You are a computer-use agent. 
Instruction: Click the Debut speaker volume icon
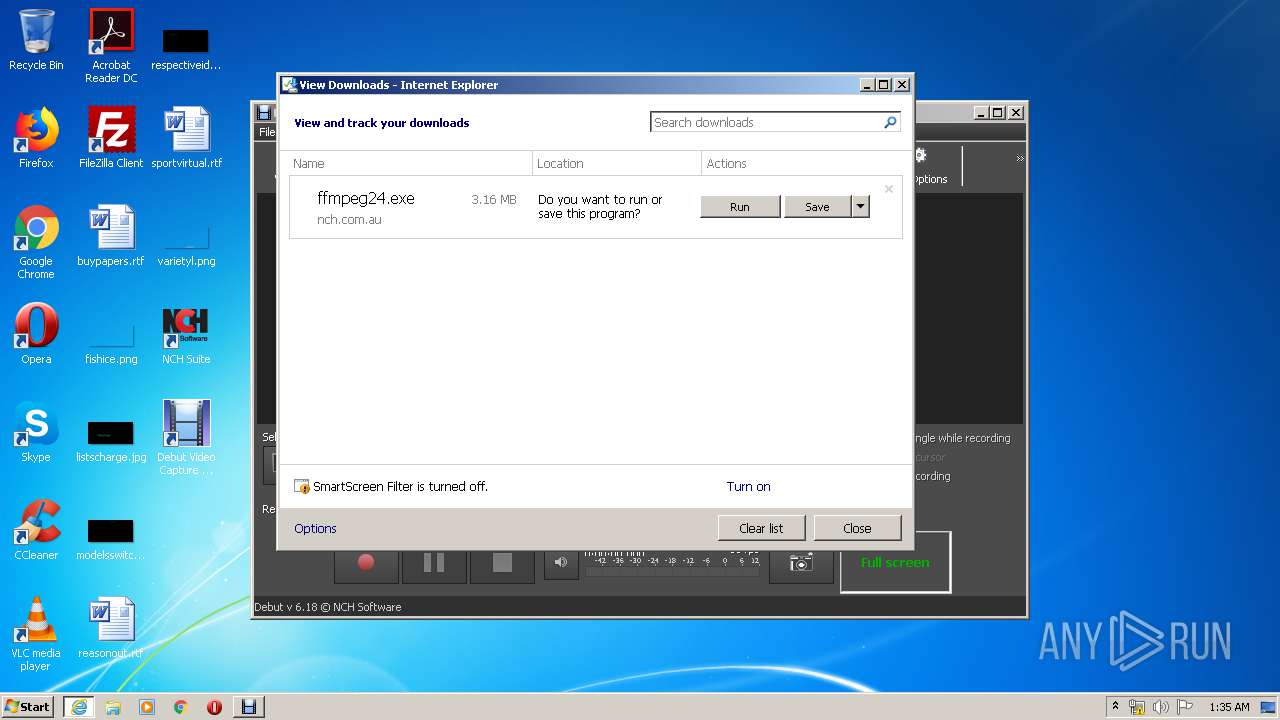click(560, 563)
